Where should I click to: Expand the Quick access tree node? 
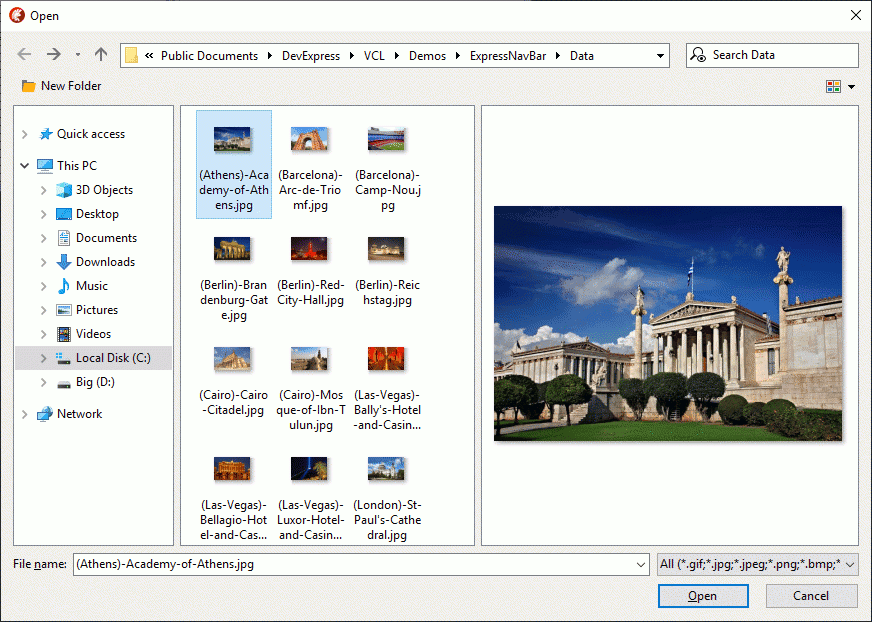pyautogui.click(x=25, y=134)
